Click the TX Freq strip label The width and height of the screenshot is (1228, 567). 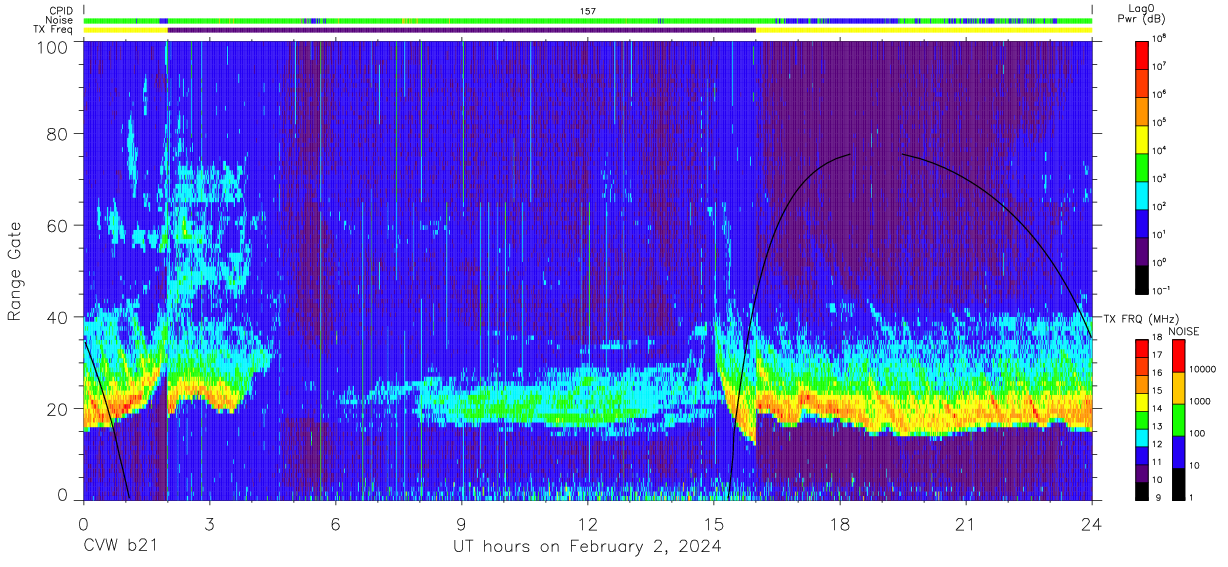pos(54,30)
